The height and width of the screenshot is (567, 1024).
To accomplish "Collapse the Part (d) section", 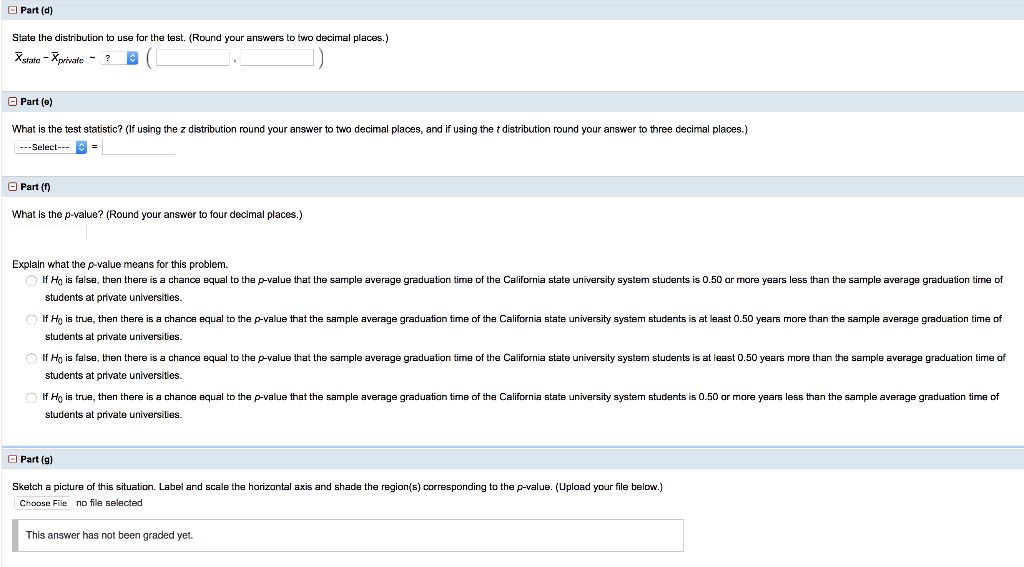I will (x=12, y=10).
